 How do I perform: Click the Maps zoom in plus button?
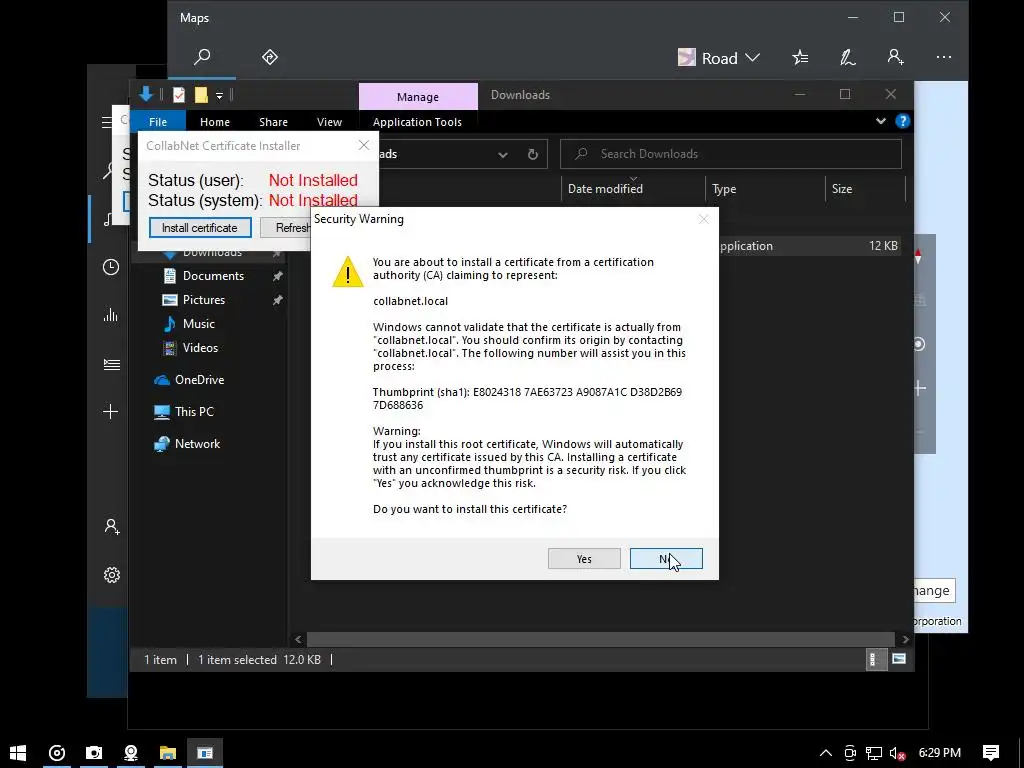(920, 389)
